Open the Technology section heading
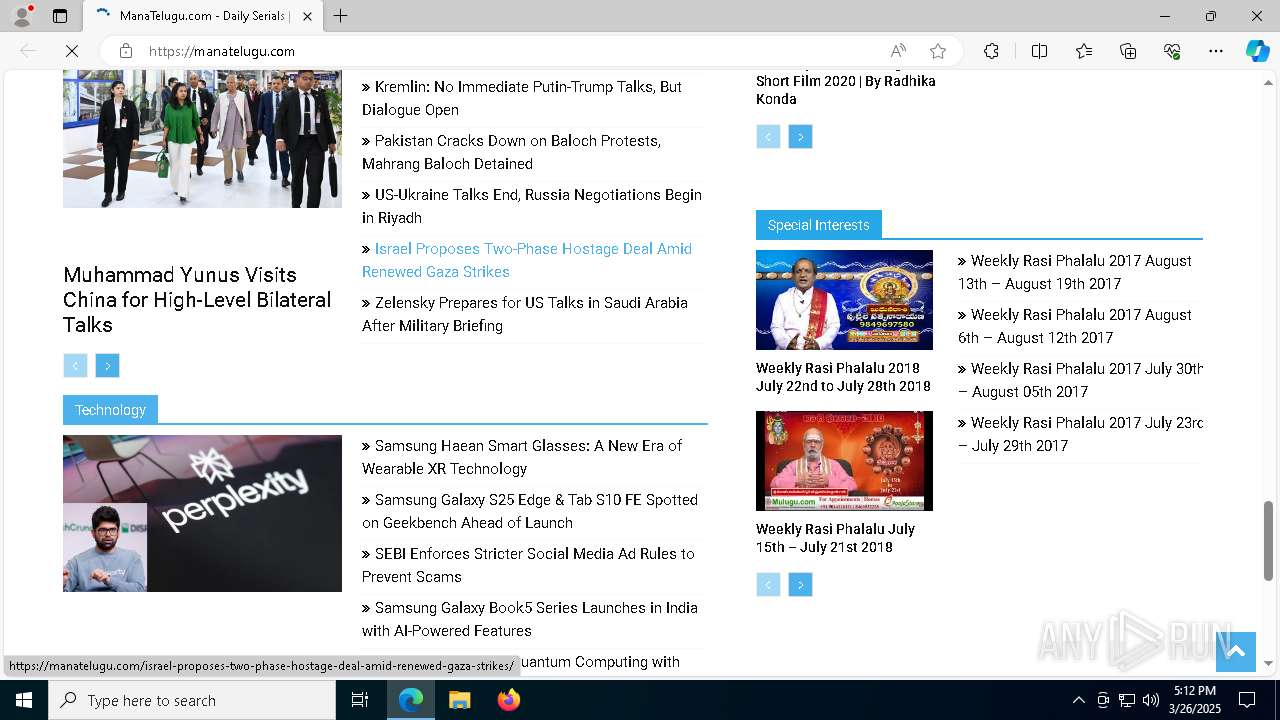This screenshot has width=1280, height=720. tap(110, 410)
